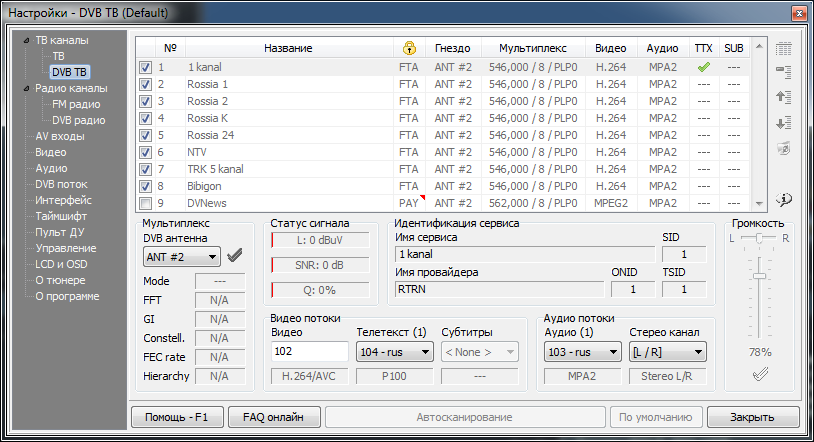The height and width of the screenshot is (442, 814).
Task: Click the second icon in right toolbar
Action: [x=785, y=72]
